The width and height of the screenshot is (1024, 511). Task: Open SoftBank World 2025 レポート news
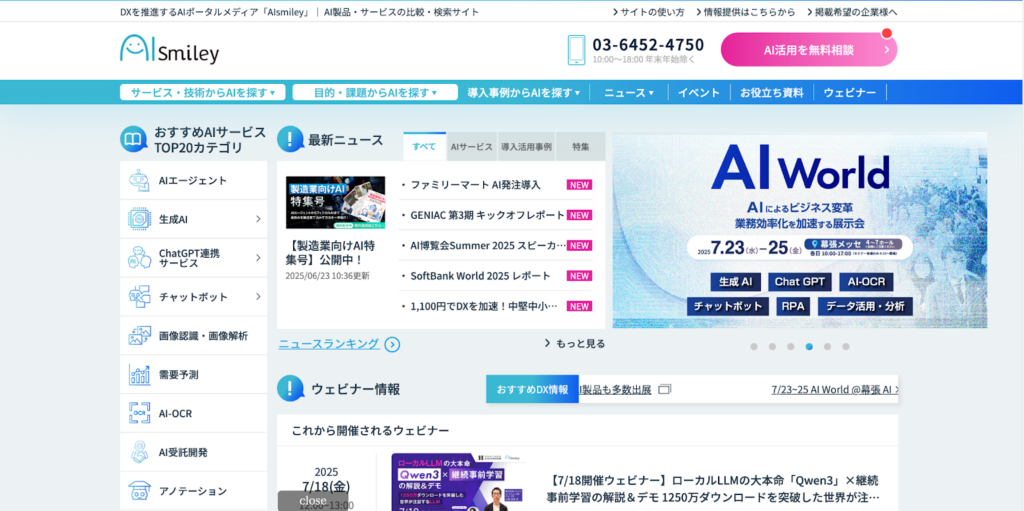(x=481, y=276)
